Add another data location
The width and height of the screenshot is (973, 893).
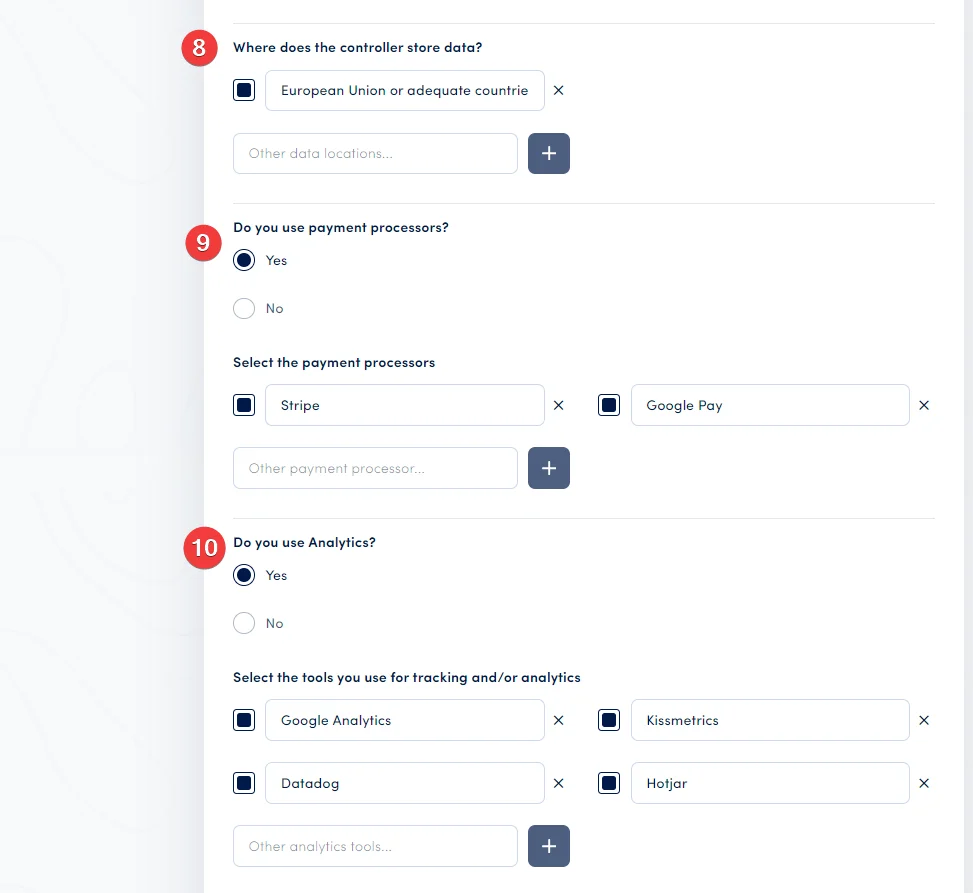click(548, 153)
